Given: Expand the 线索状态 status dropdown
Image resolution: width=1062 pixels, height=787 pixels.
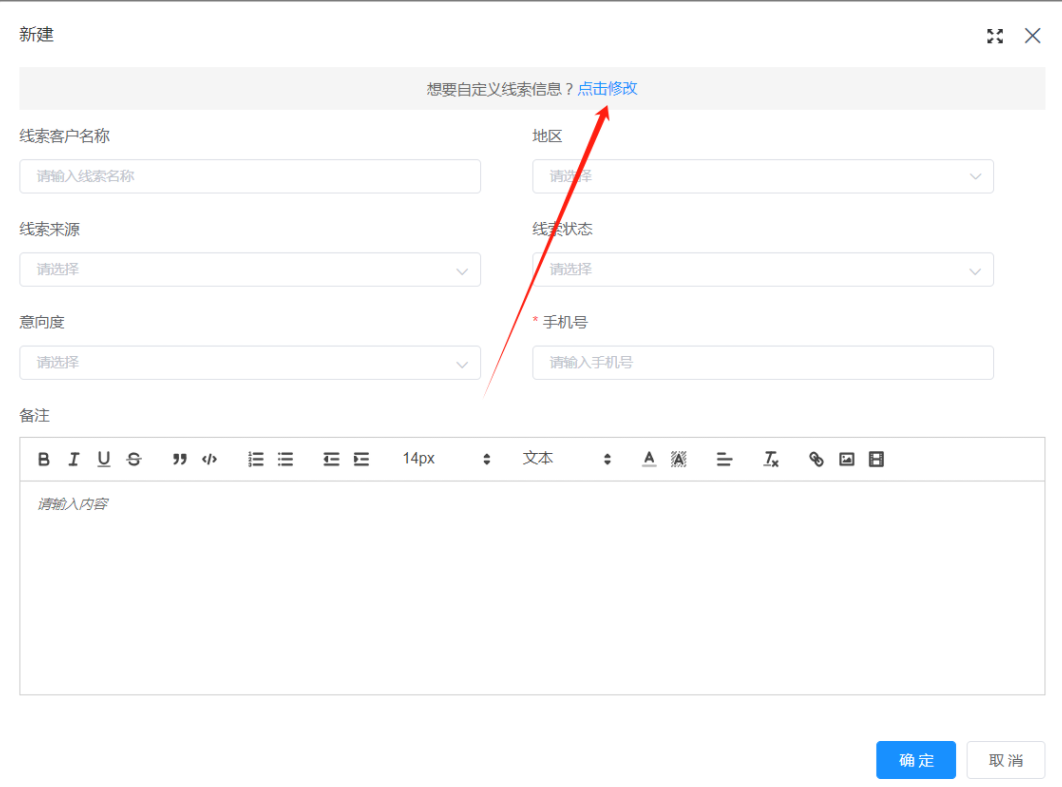Looking at the screenshot, I should (762, 269).
